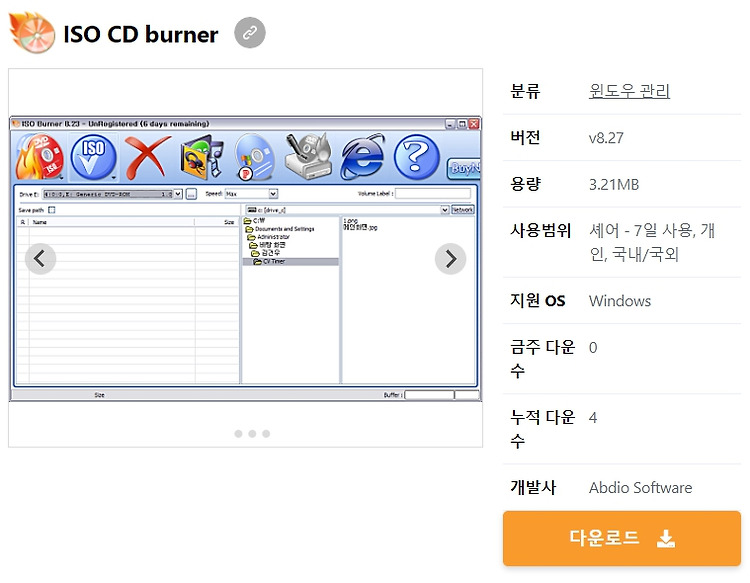
Task: Open the 윈도우 관리 category link
Action: click(629, 90)
